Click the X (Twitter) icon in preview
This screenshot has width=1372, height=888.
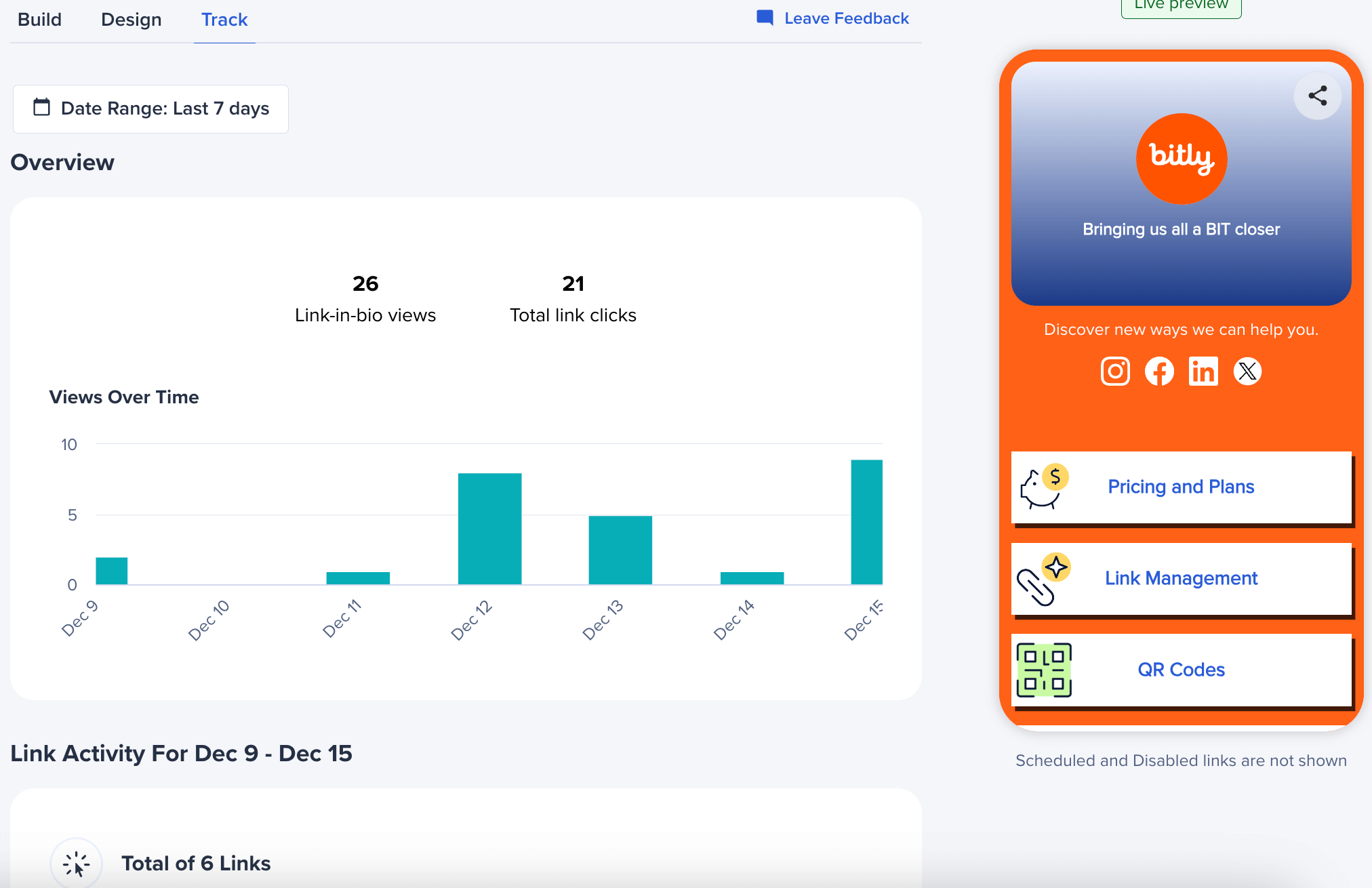coord(1247,371)
